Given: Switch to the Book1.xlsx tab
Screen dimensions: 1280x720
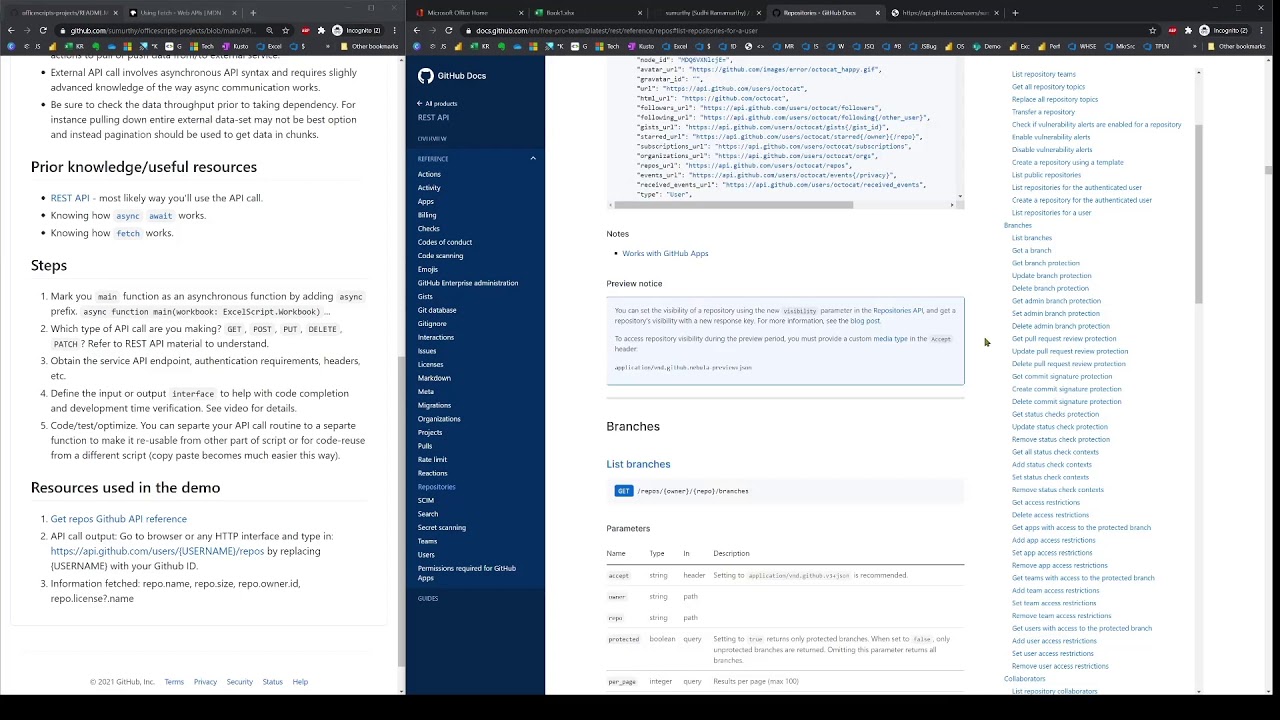Looking at the screenshot, I should click(x=588, y=13).
